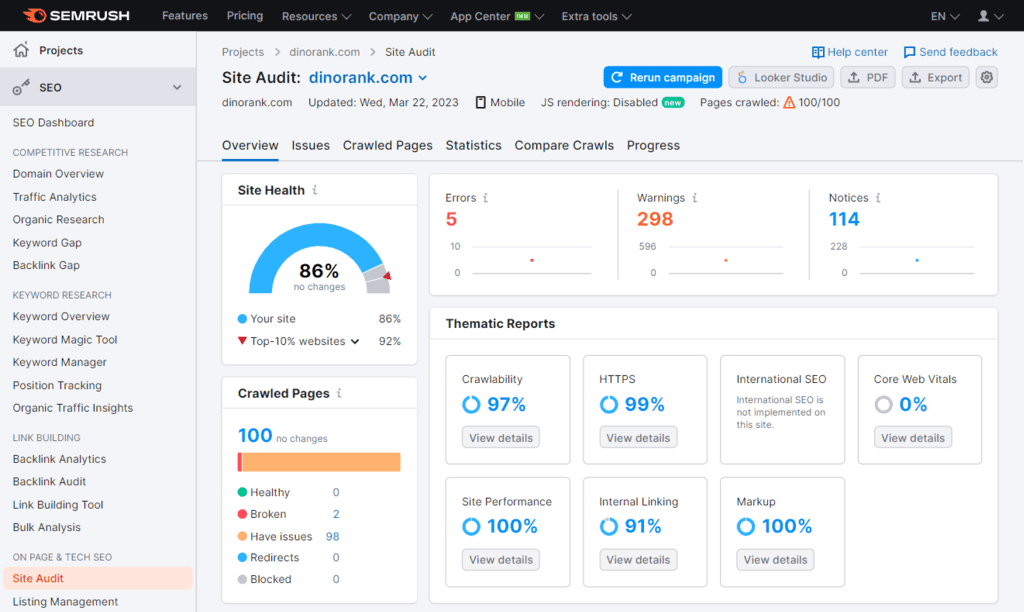Image resolution: width=1024 pixels, height=612 pixels.
Task: Switch to the Progress tab
Action: coord(653,145)
